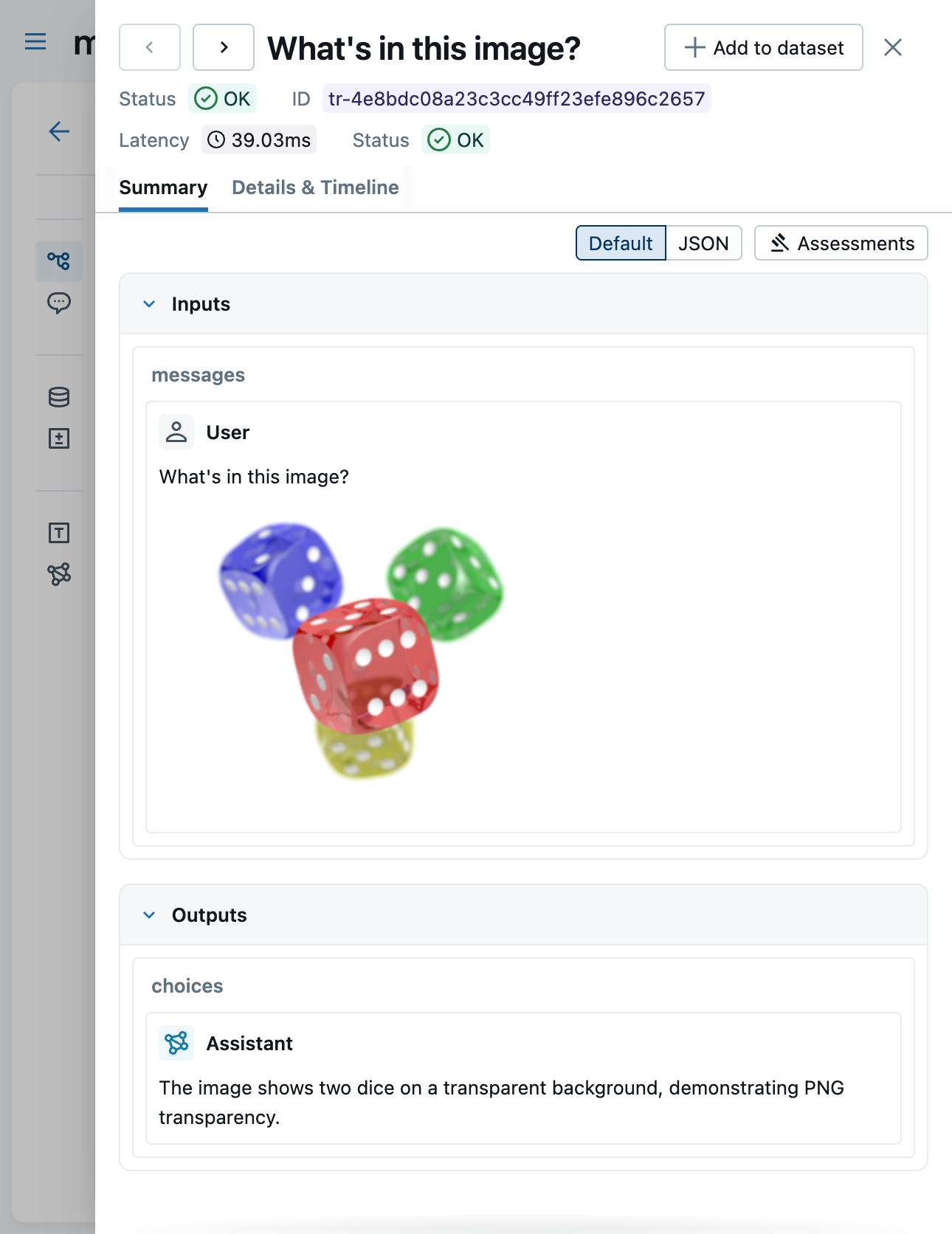
Task: Go to the next trace
Action: [x=224, y=47]
